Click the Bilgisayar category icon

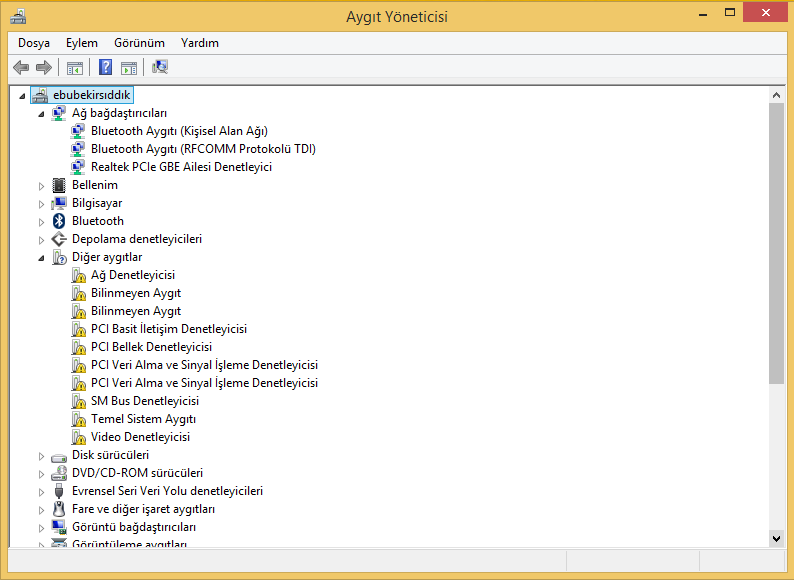coord(59,203)
